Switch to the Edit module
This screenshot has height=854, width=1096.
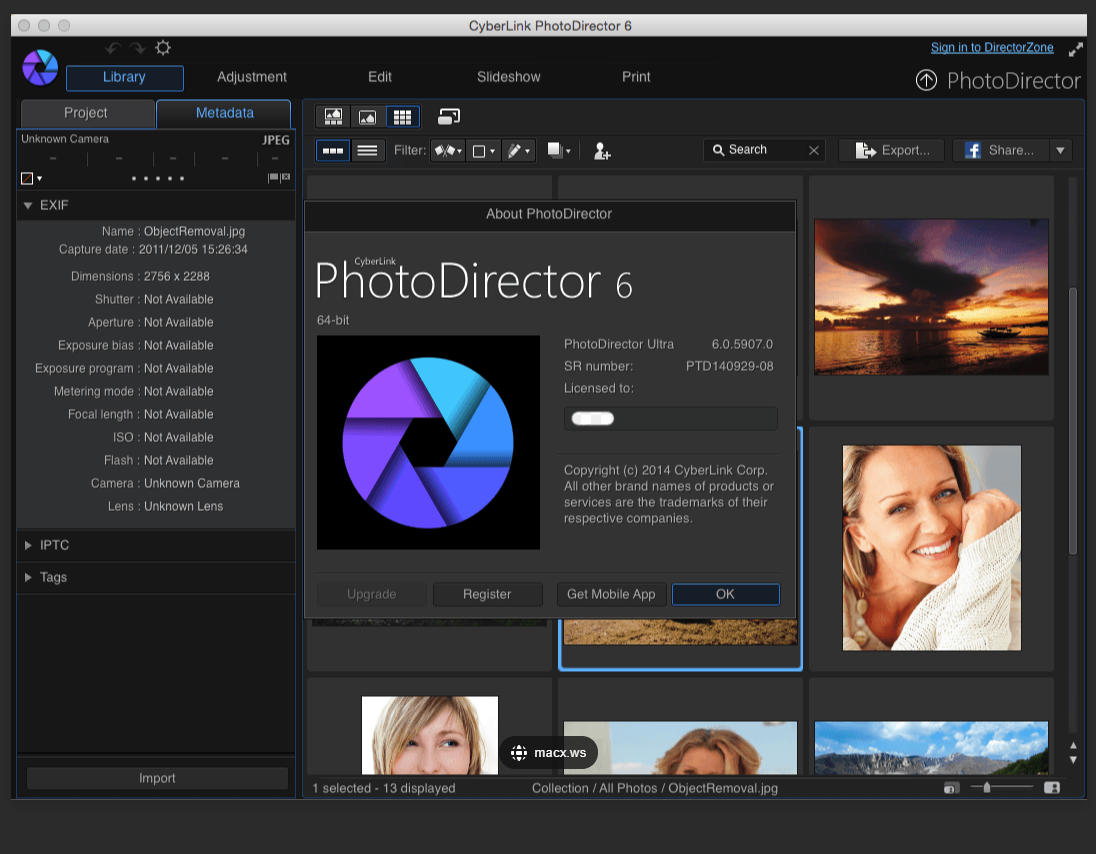pos(380,77)
